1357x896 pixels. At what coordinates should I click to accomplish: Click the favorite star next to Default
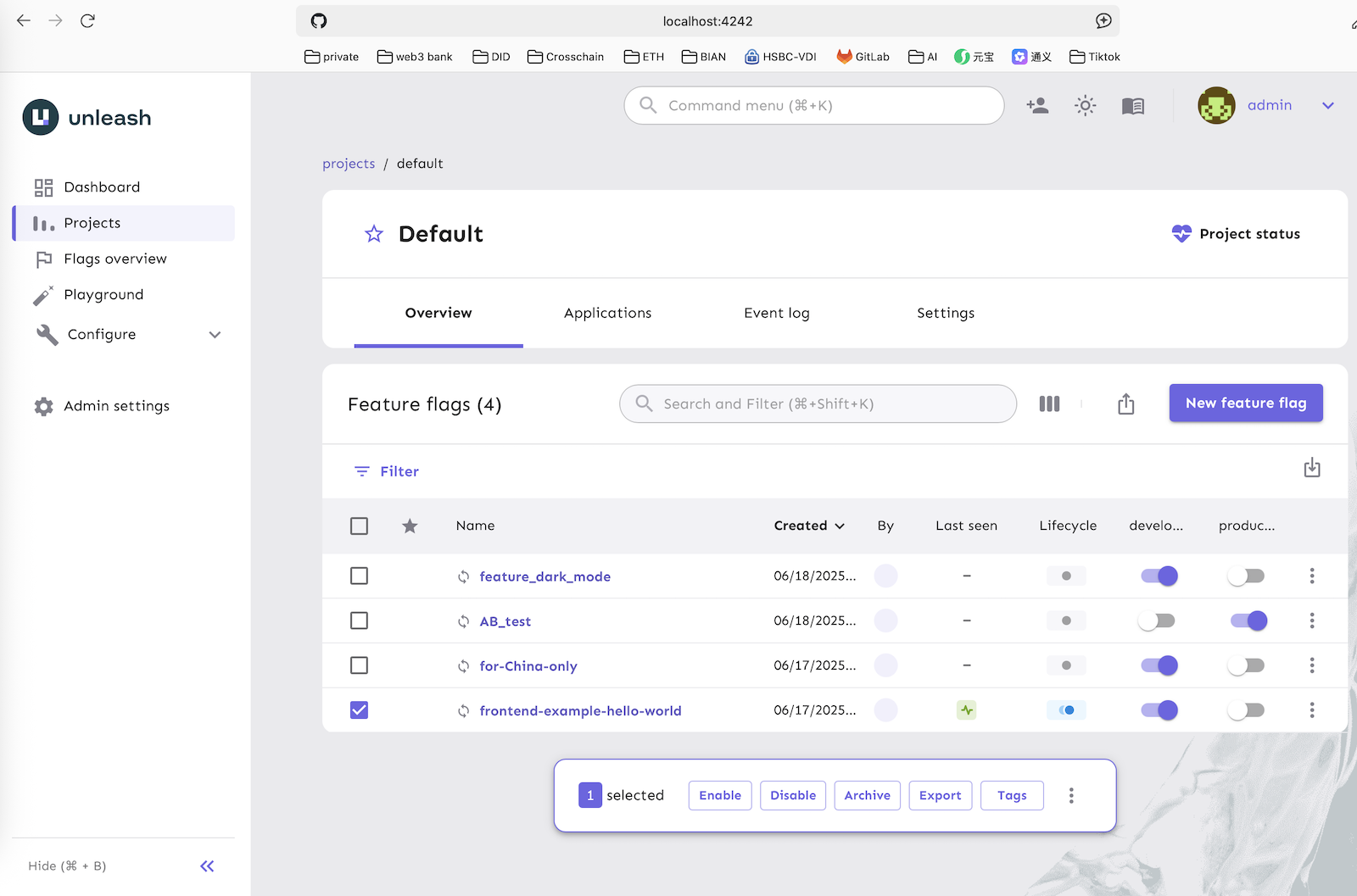374,234
